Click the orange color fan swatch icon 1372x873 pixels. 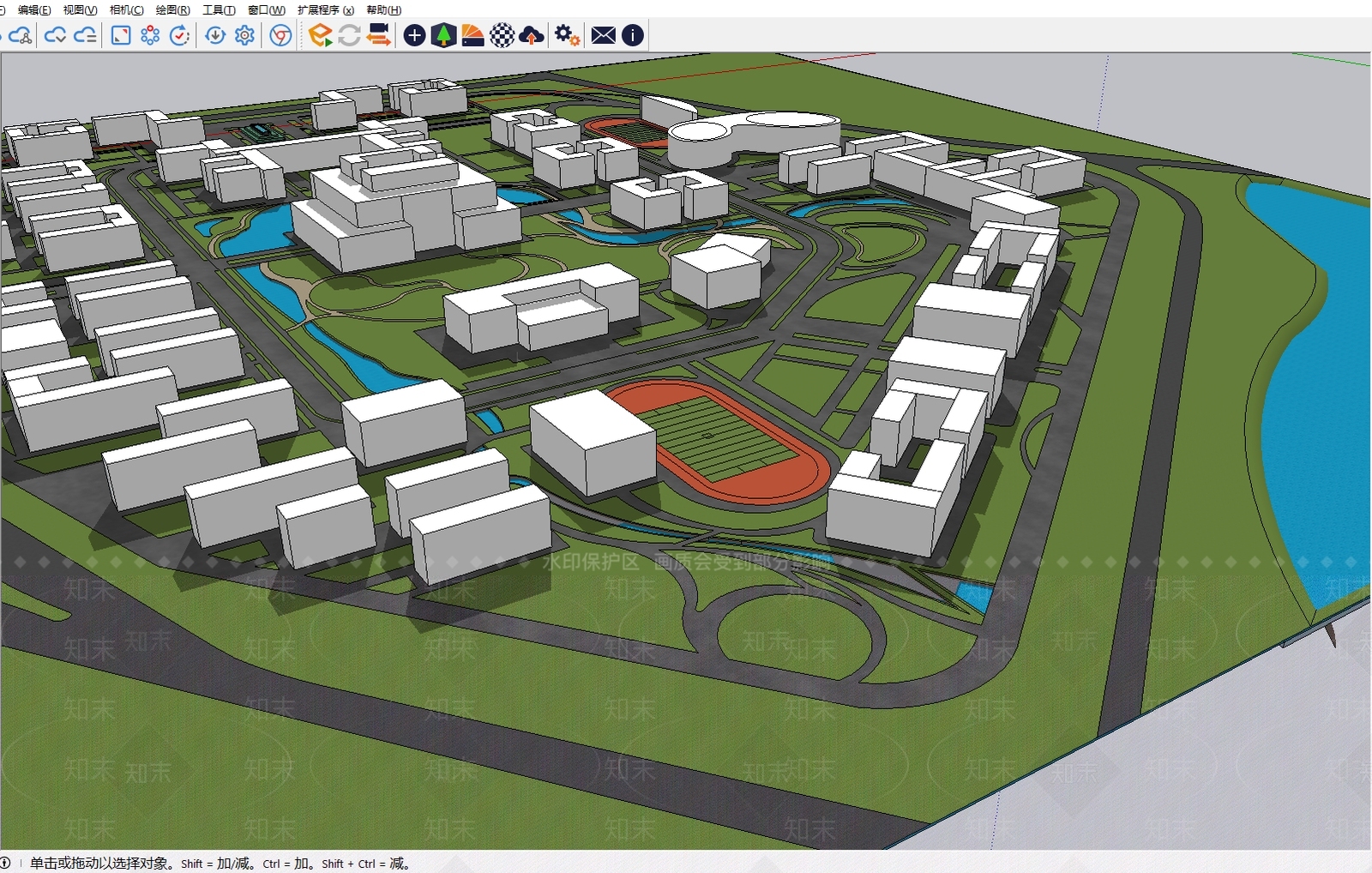click(472, 35)
